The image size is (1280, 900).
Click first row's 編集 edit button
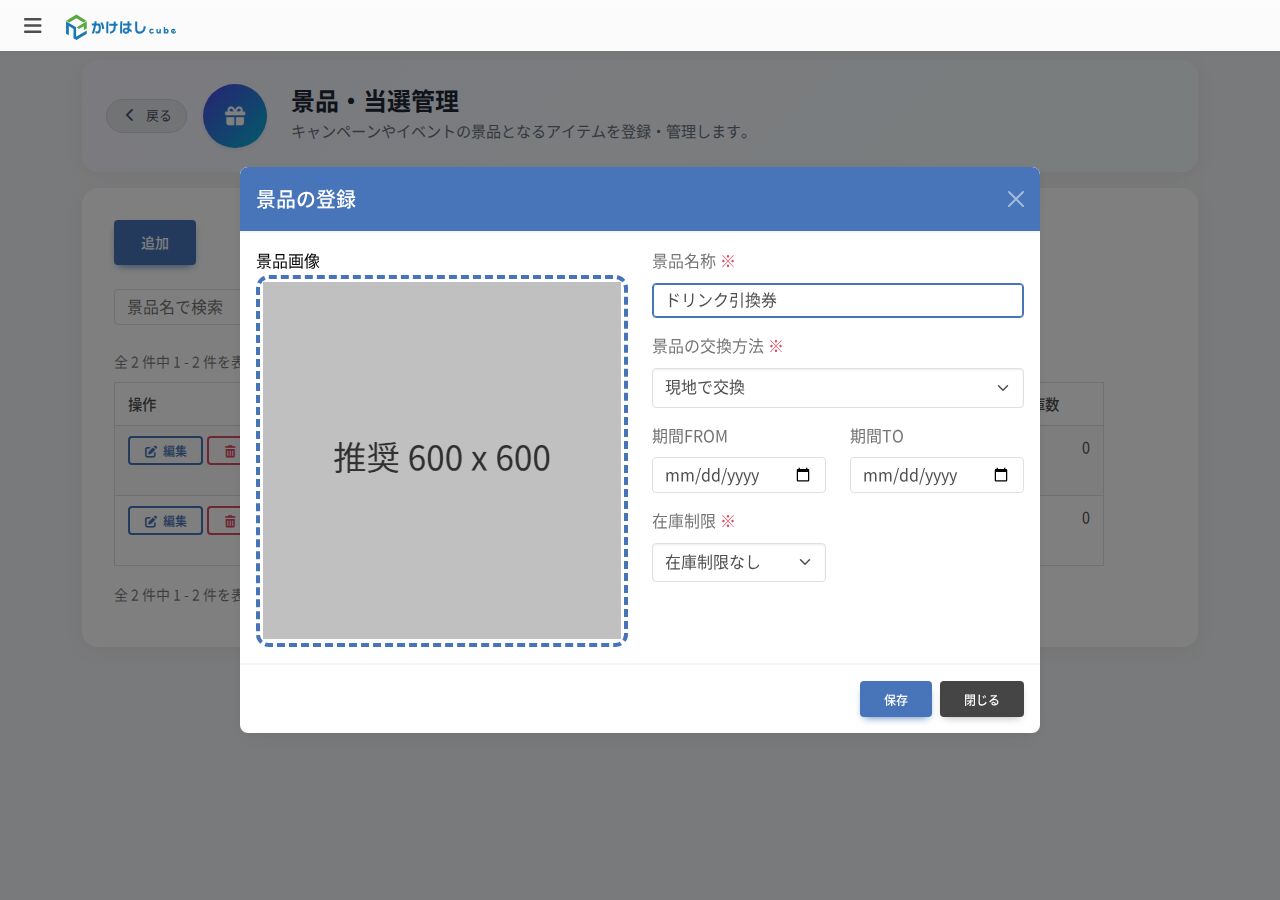[165, 451]
